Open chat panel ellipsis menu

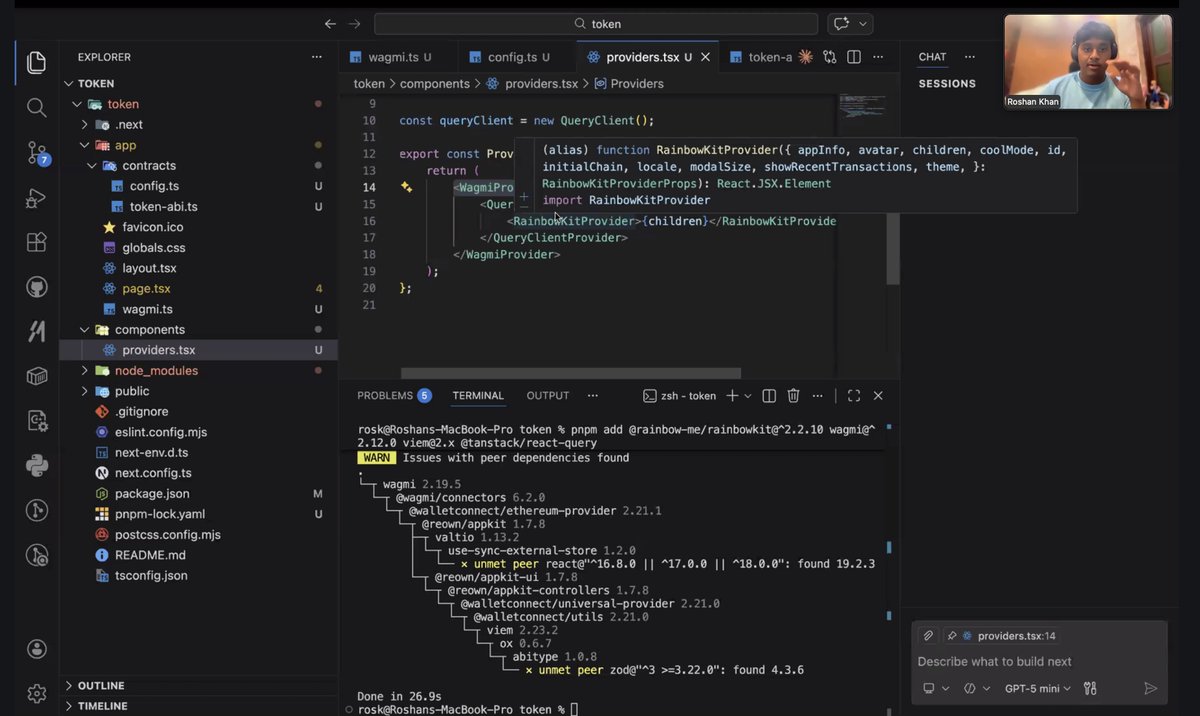tap(969, 57)
